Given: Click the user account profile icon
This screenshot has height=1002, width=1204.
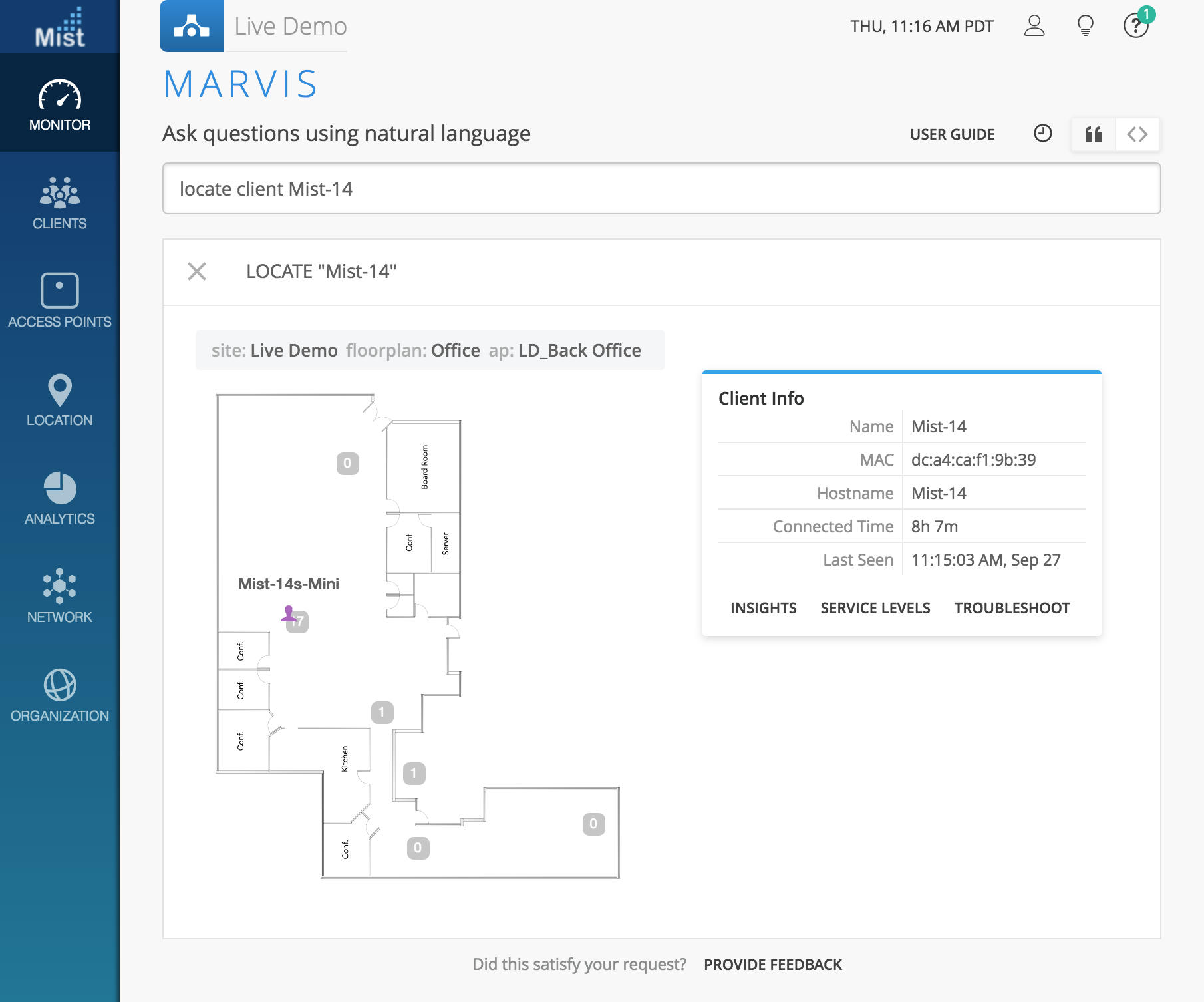Looking at the screenshot, I should click(x=1034, y=26).
